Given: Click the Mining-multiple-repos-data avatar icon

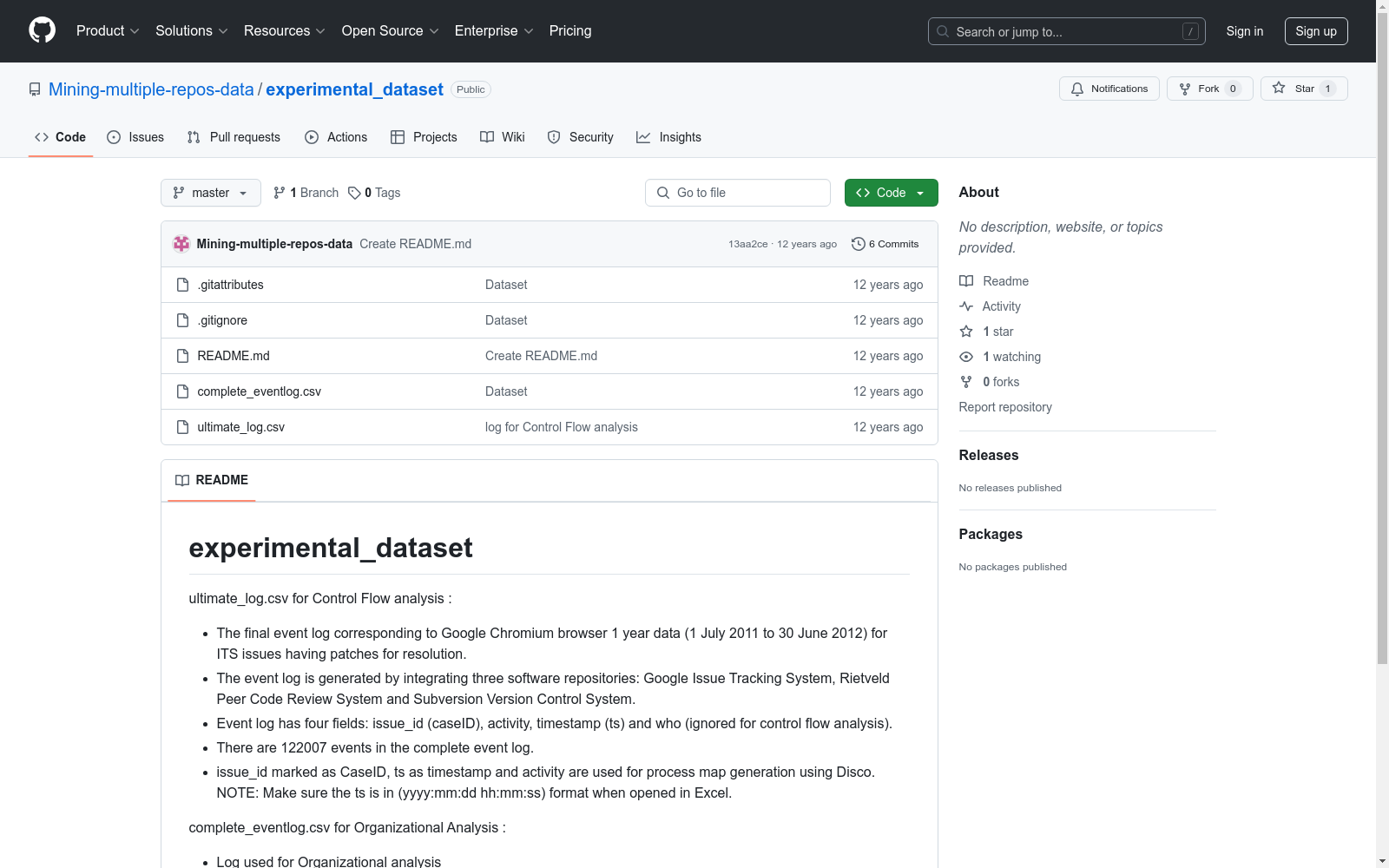Looking at the screenshot, I should coord(181,244).
